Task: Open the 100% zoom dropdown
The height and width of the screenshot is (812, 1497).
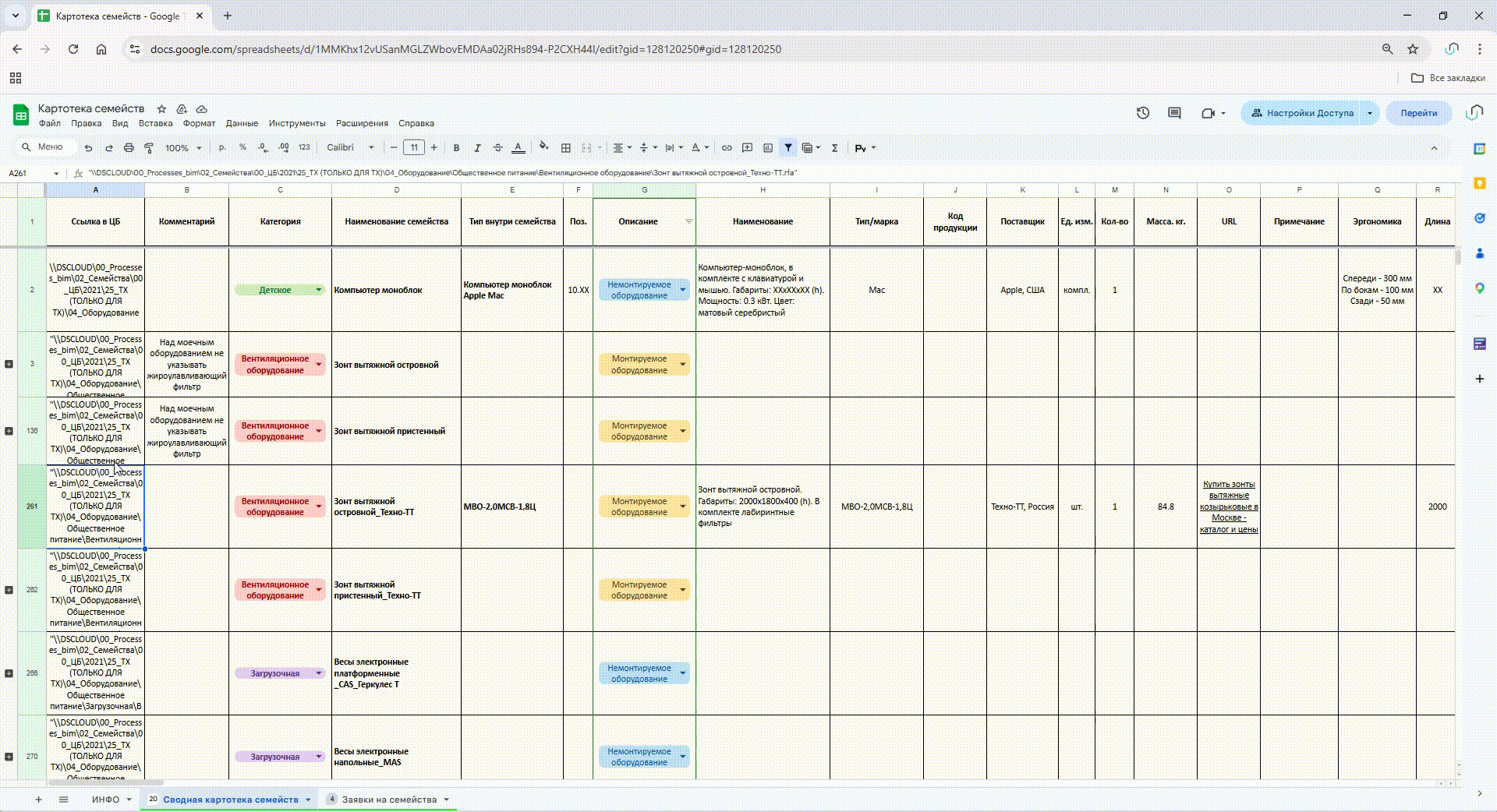Action: [x=183, y=148]
